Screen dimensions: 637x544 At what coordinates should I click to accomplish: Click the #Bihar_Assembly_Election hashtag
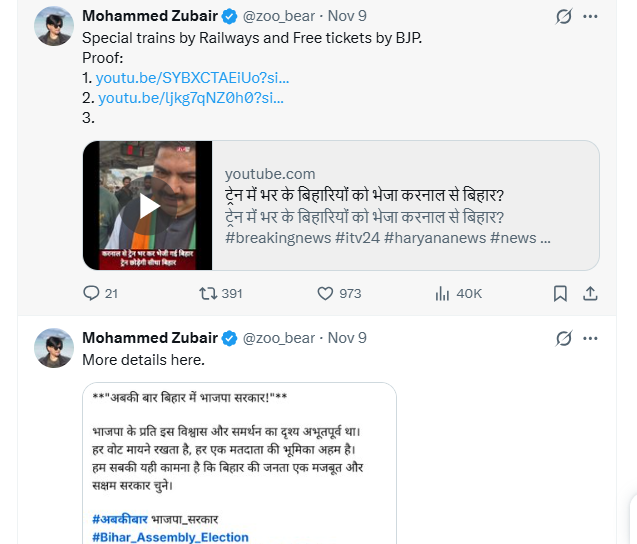pyautogui.click(x=170, y=537)
